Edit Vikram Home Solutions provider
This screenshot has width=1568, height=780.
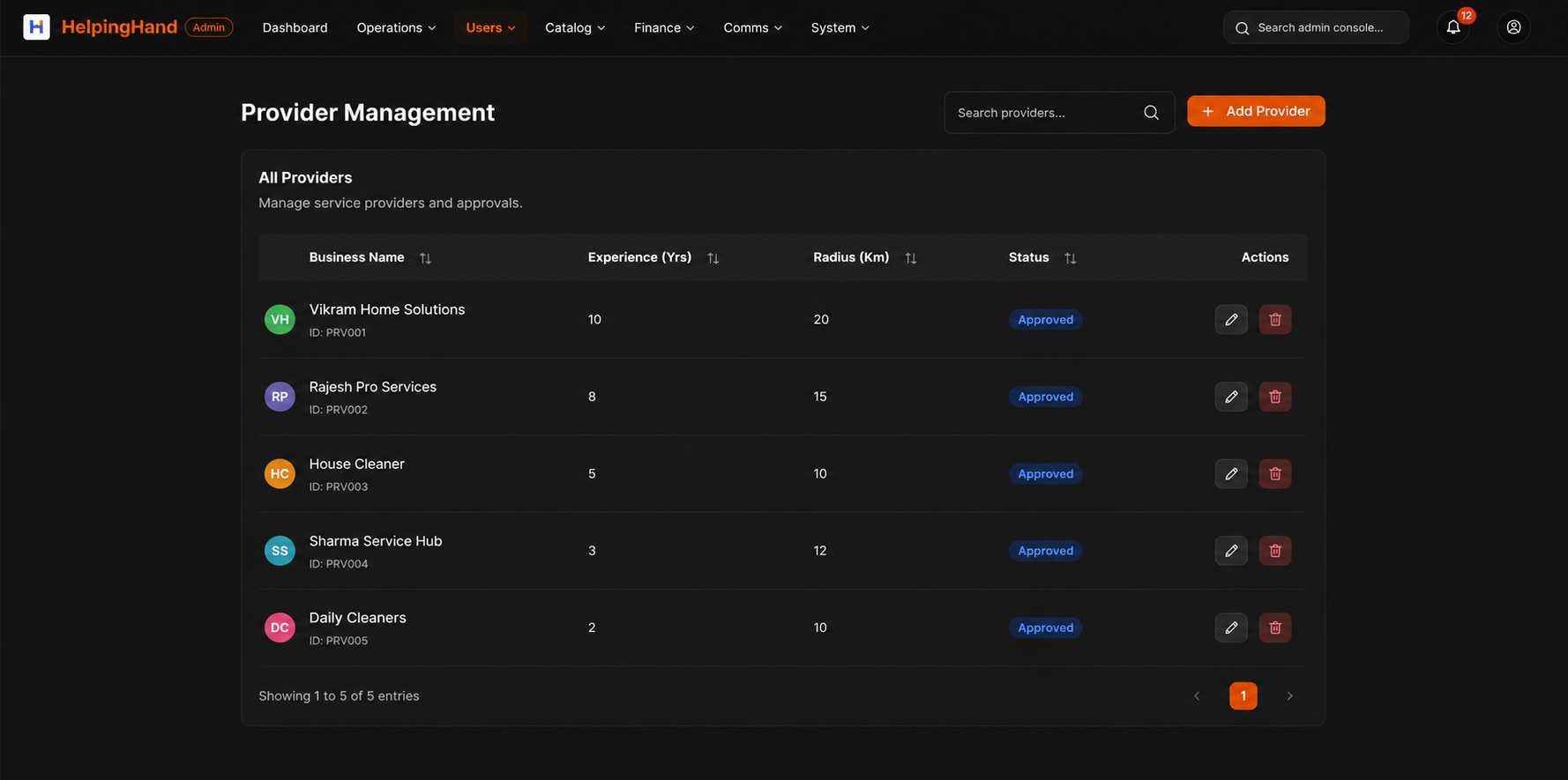pos(1231,319)
